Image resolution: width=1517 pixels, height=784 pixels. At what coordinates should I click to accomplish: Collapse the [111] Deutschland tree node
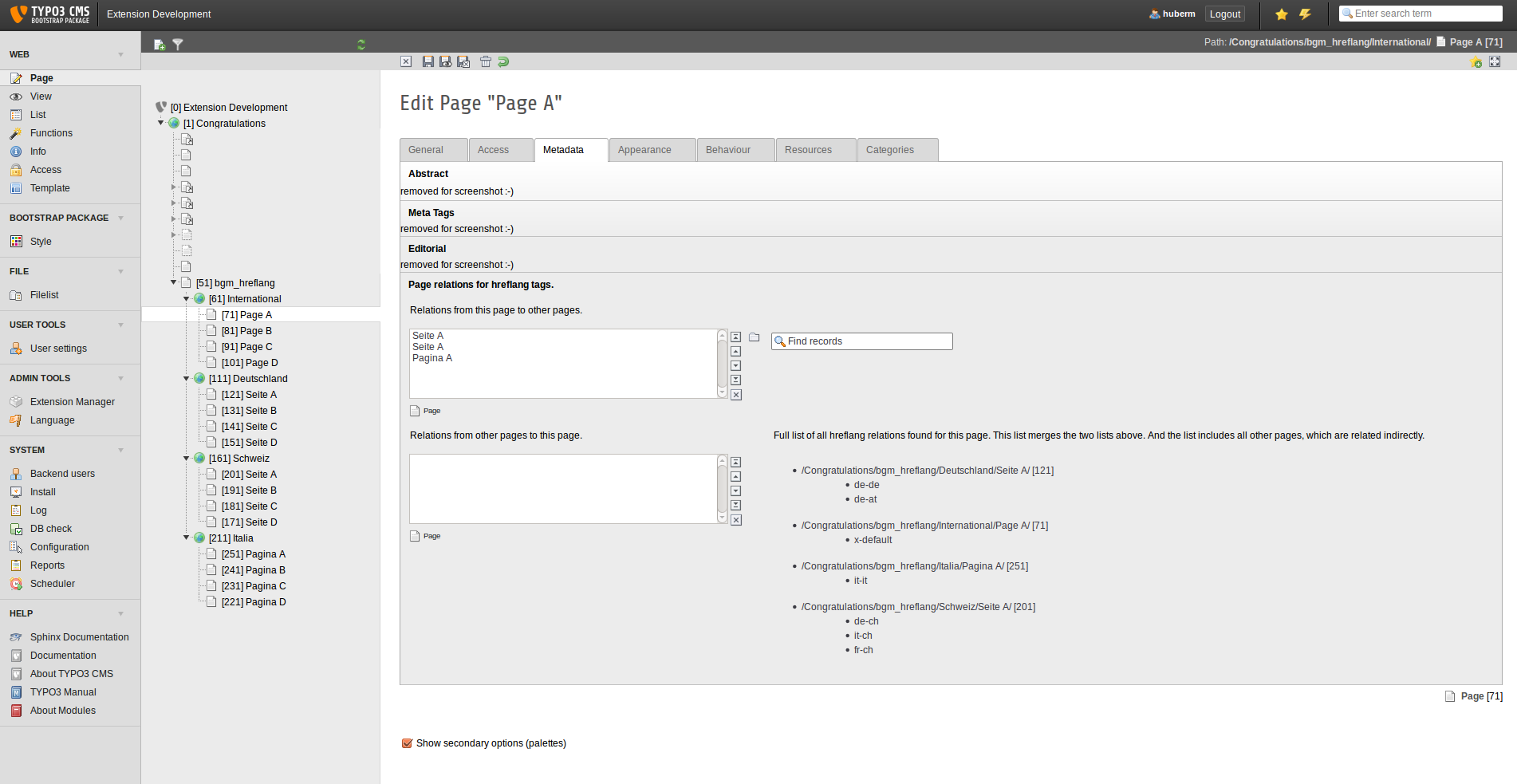coord(187,379)
